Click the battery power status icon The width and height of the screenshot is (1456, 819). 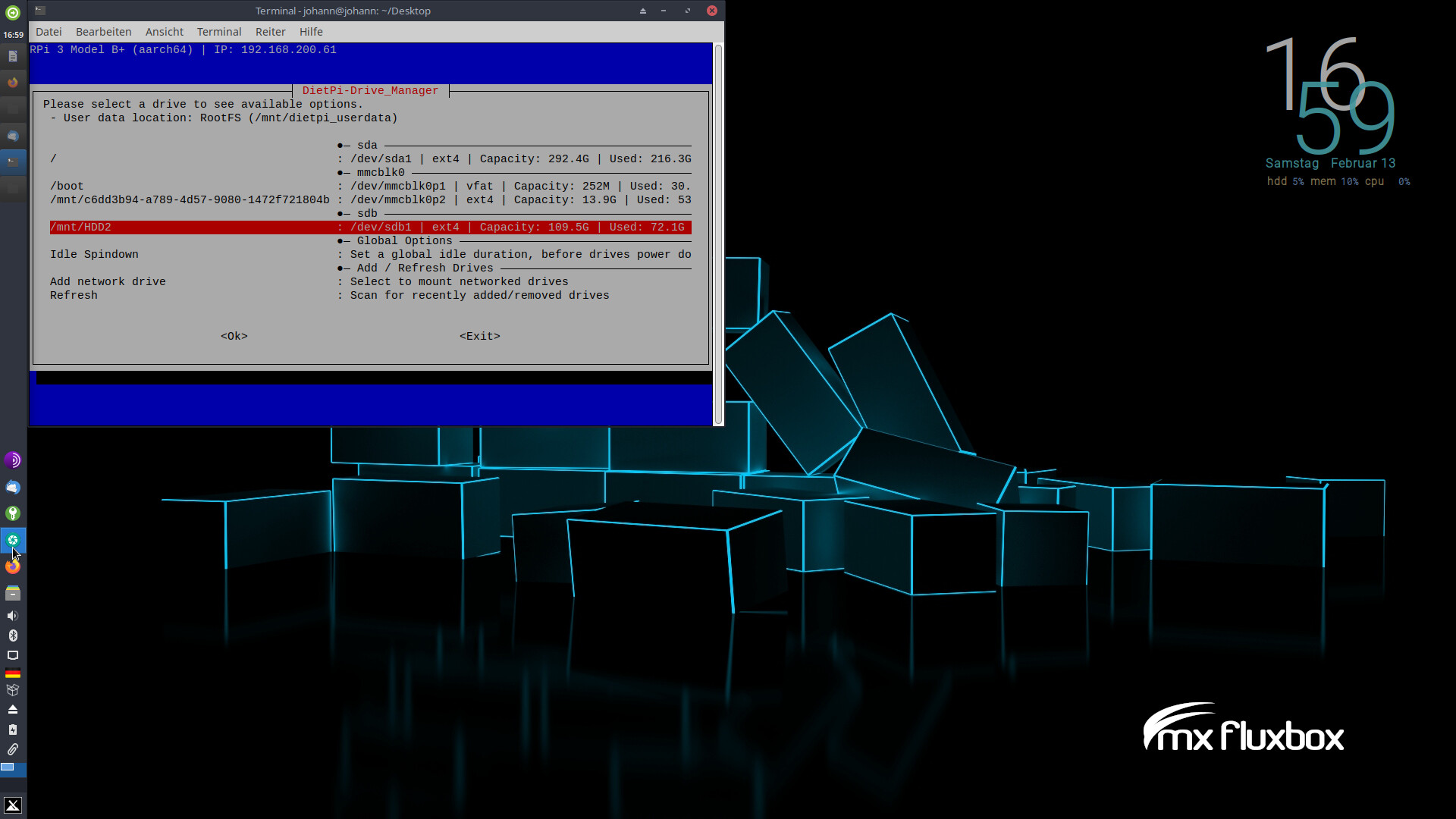pos(13,730)
